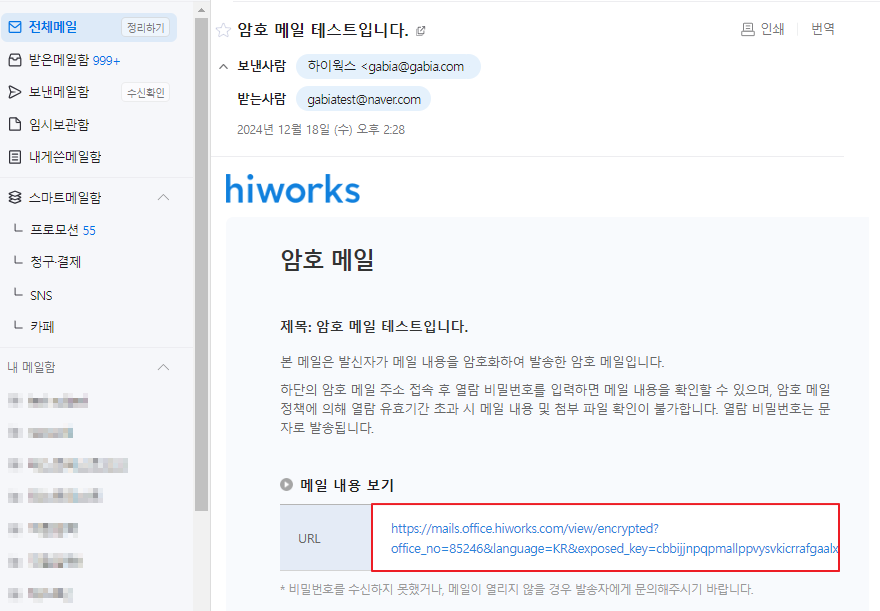This screenshot has height=611, width=880.
Task: Open the mail in new window icon
Action: click(421, 31)
